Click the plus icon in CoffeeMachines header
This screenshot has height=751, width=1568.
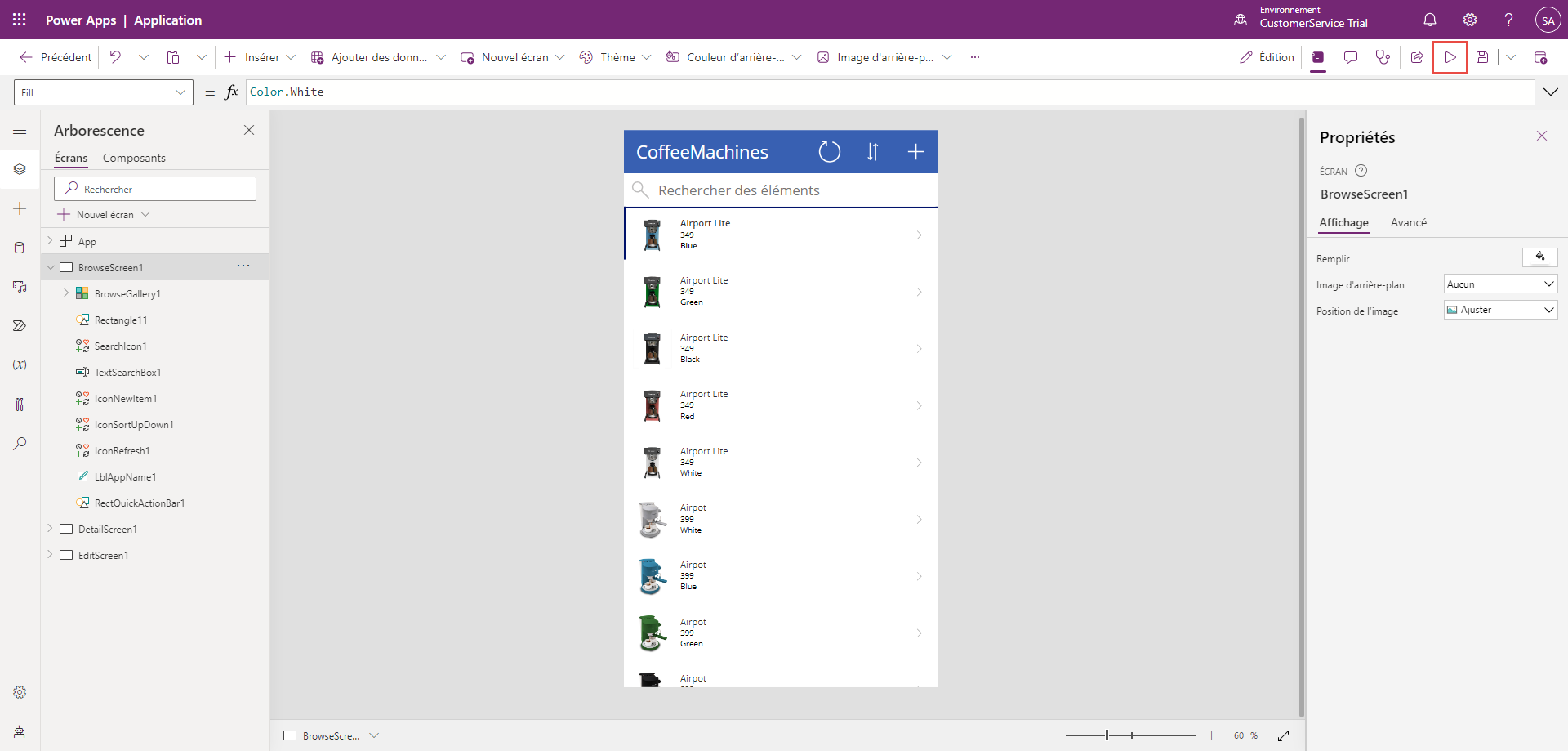915,152
